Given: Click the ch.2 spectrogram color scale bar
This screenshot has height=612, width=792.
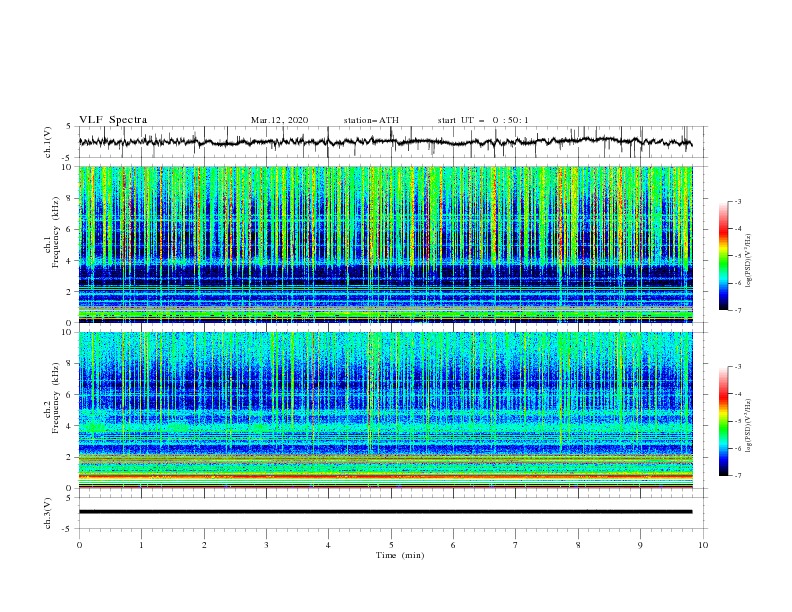Looking at the screenshot, I should pyautogui.click(x=724, y=421).
